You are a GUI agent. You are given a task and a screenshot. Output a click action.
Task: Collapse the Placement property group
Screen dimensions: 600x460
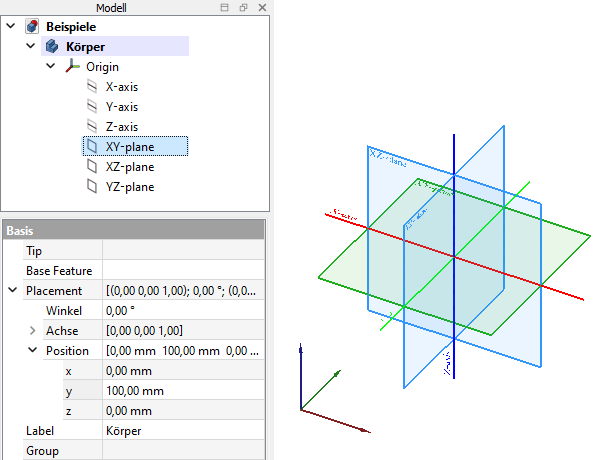pos(12,291)
